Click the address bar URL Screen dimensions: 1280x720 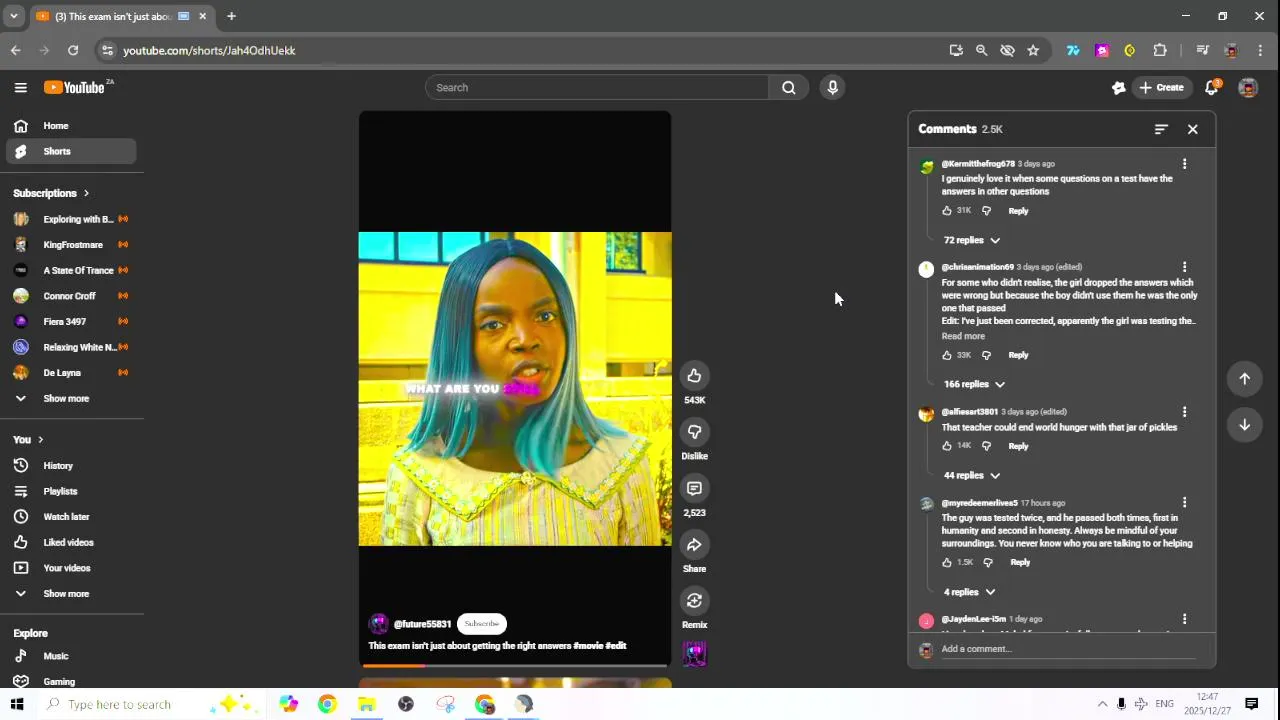coord(209,50)
